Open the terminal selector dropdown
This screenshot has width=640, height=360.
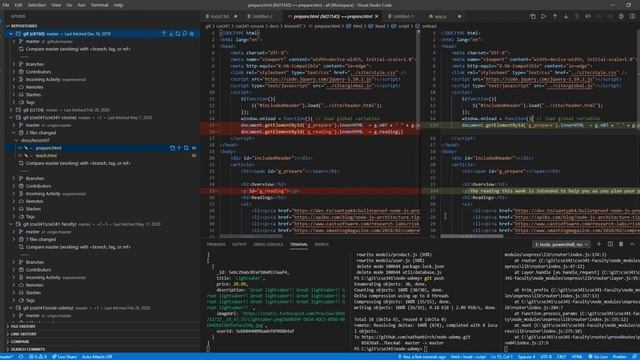pyautogui.click(x=561, y=244)
